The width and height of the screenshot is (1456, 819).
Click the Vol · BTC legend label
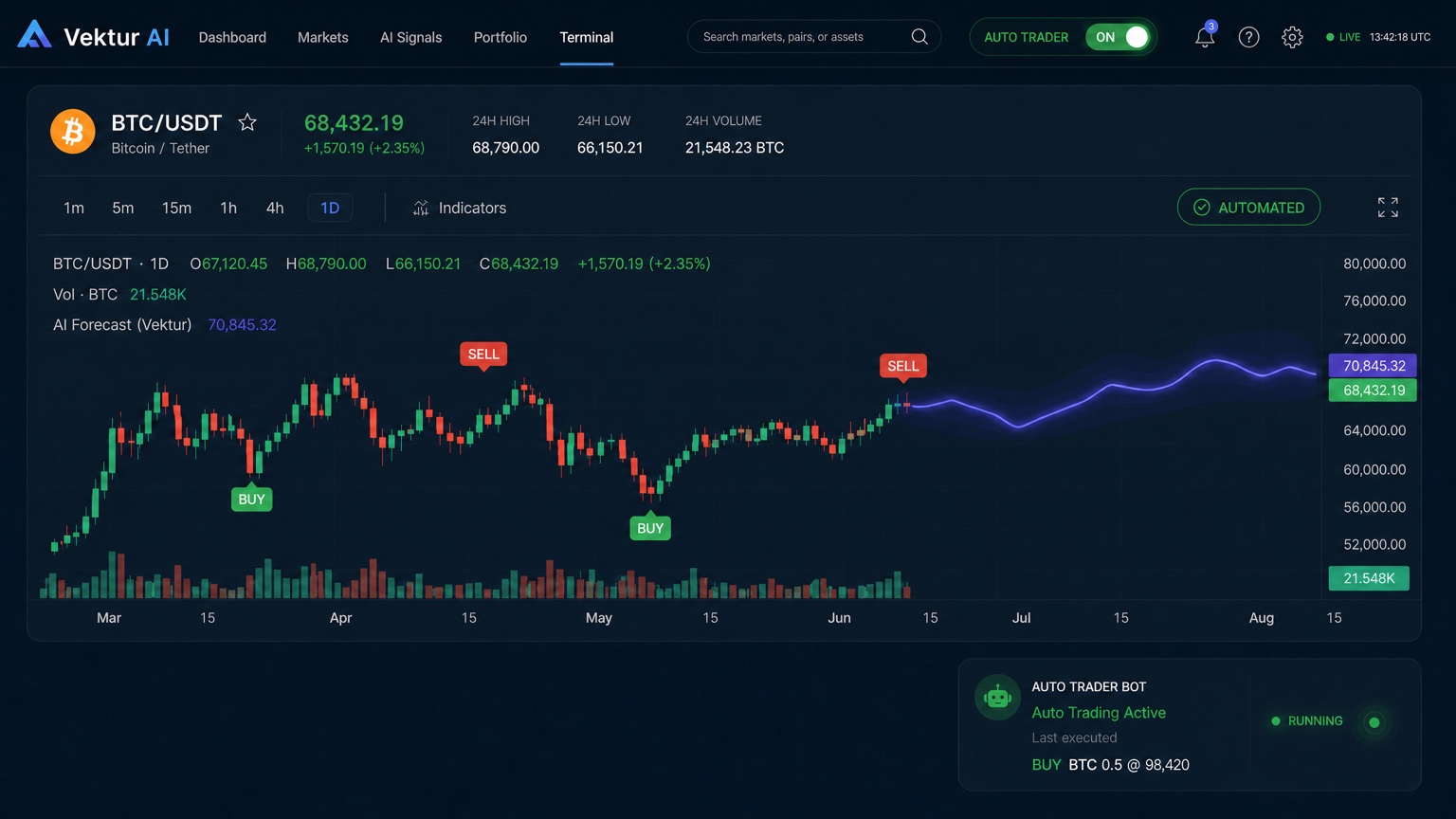85,295
